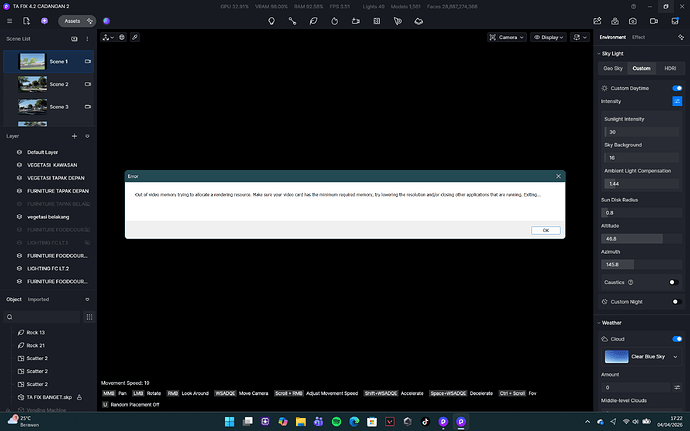
Task: Toggle Custom Daytime switch
Action: [x=677, y=88]
